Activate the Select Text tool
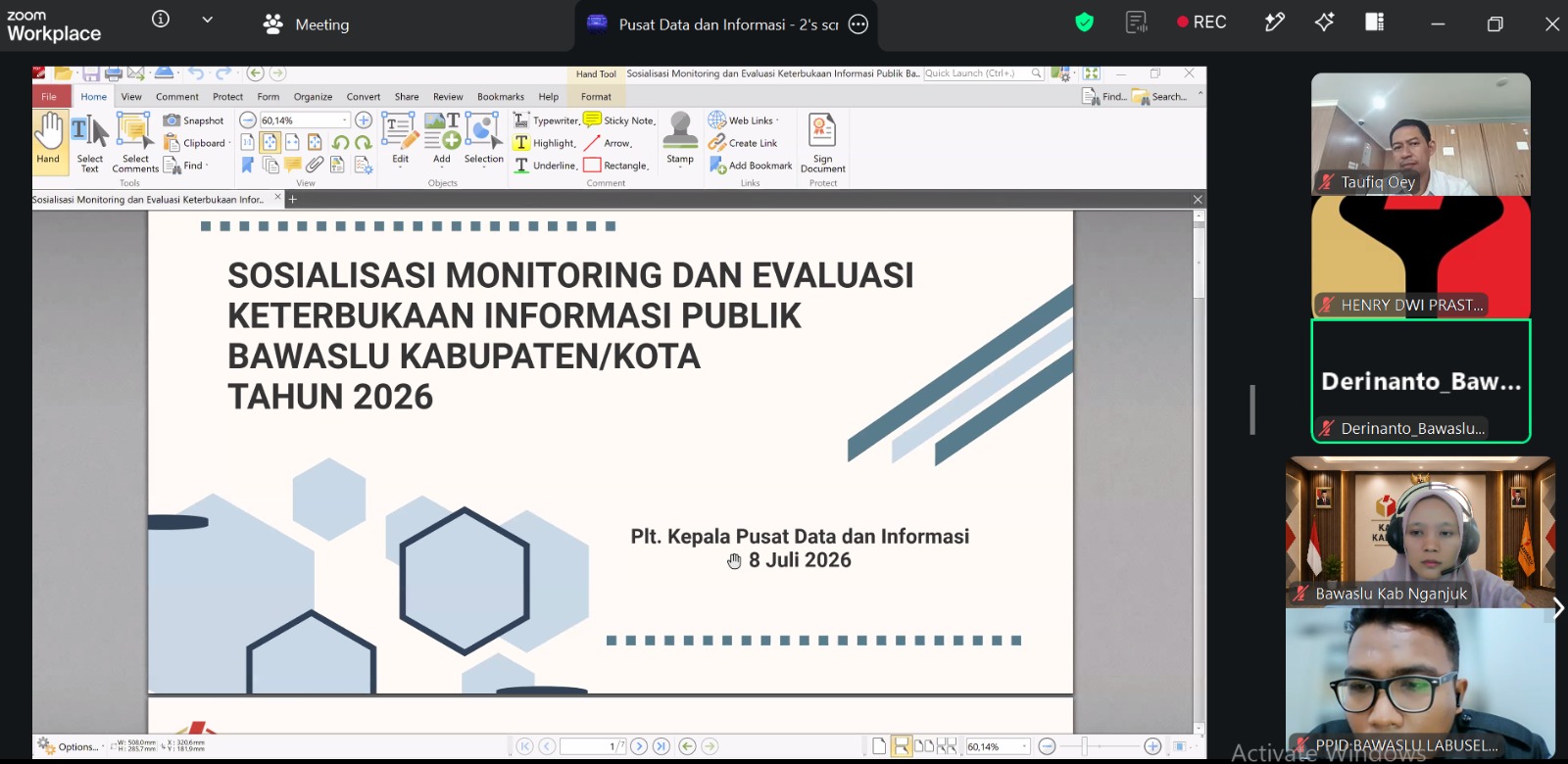 89,143
